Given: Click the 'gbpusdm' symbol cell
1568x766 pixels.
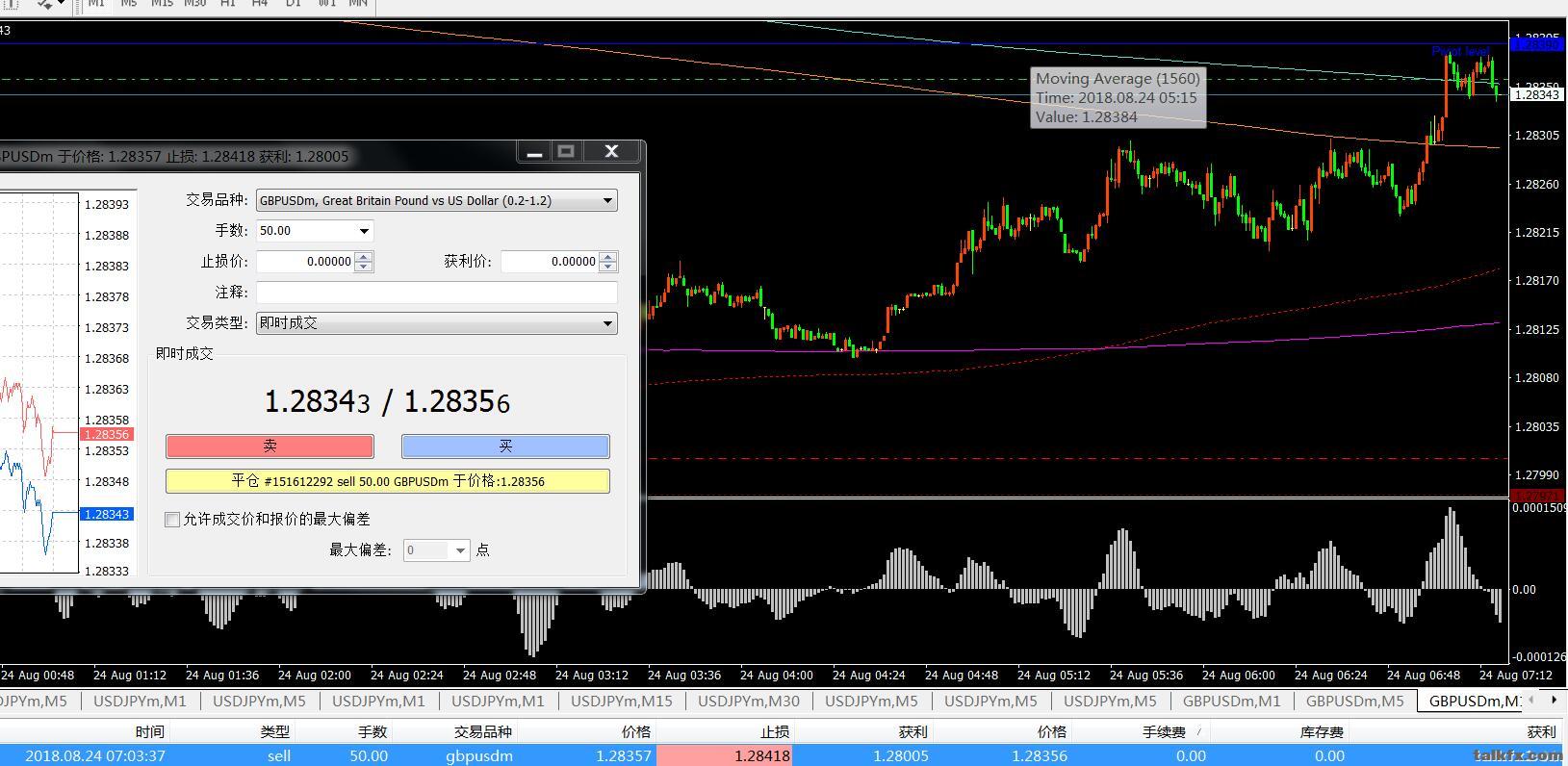Looking at the screenshot, I should pos(479,756).
